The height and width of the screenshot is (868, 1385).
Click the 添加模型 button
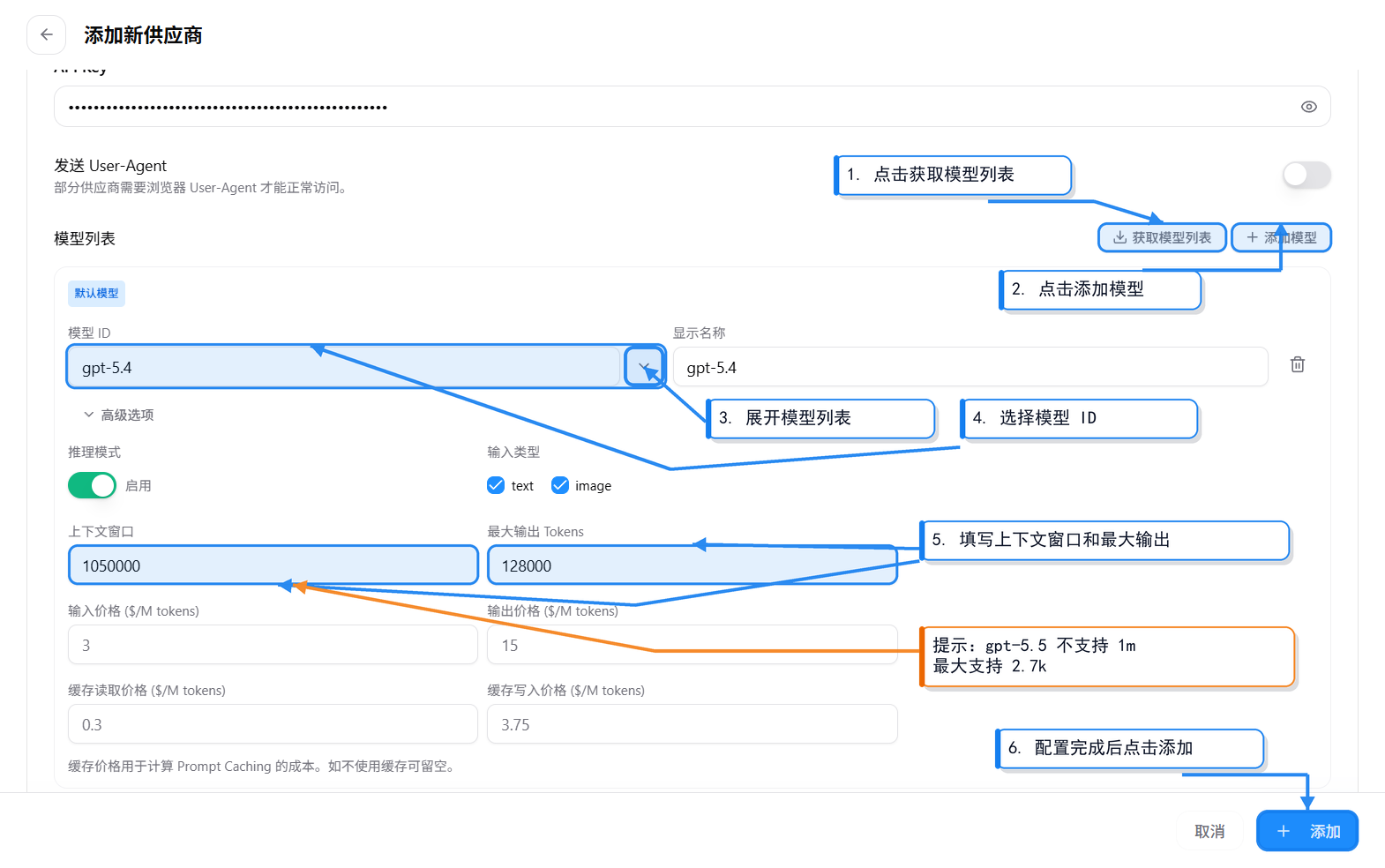point(1282,237)
